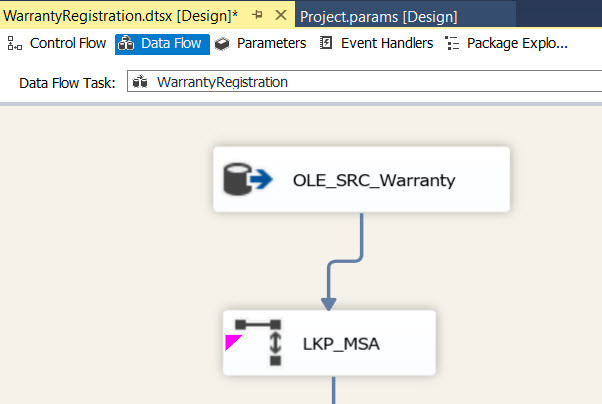Viewport: 602px width, 404px height.
Task: Select the LKP_MSA lookup component
Action: [340, 343]
